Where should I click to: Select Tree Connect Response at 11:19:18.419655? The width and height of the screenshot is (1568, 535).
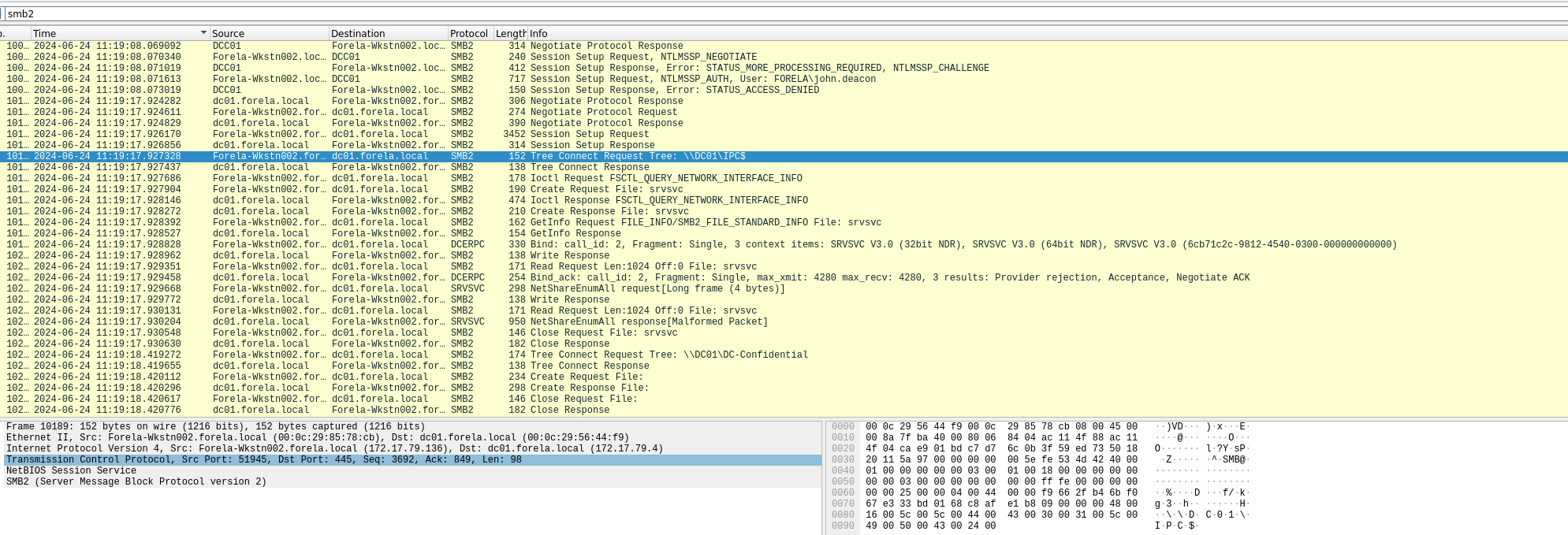(x=784, y=366)
